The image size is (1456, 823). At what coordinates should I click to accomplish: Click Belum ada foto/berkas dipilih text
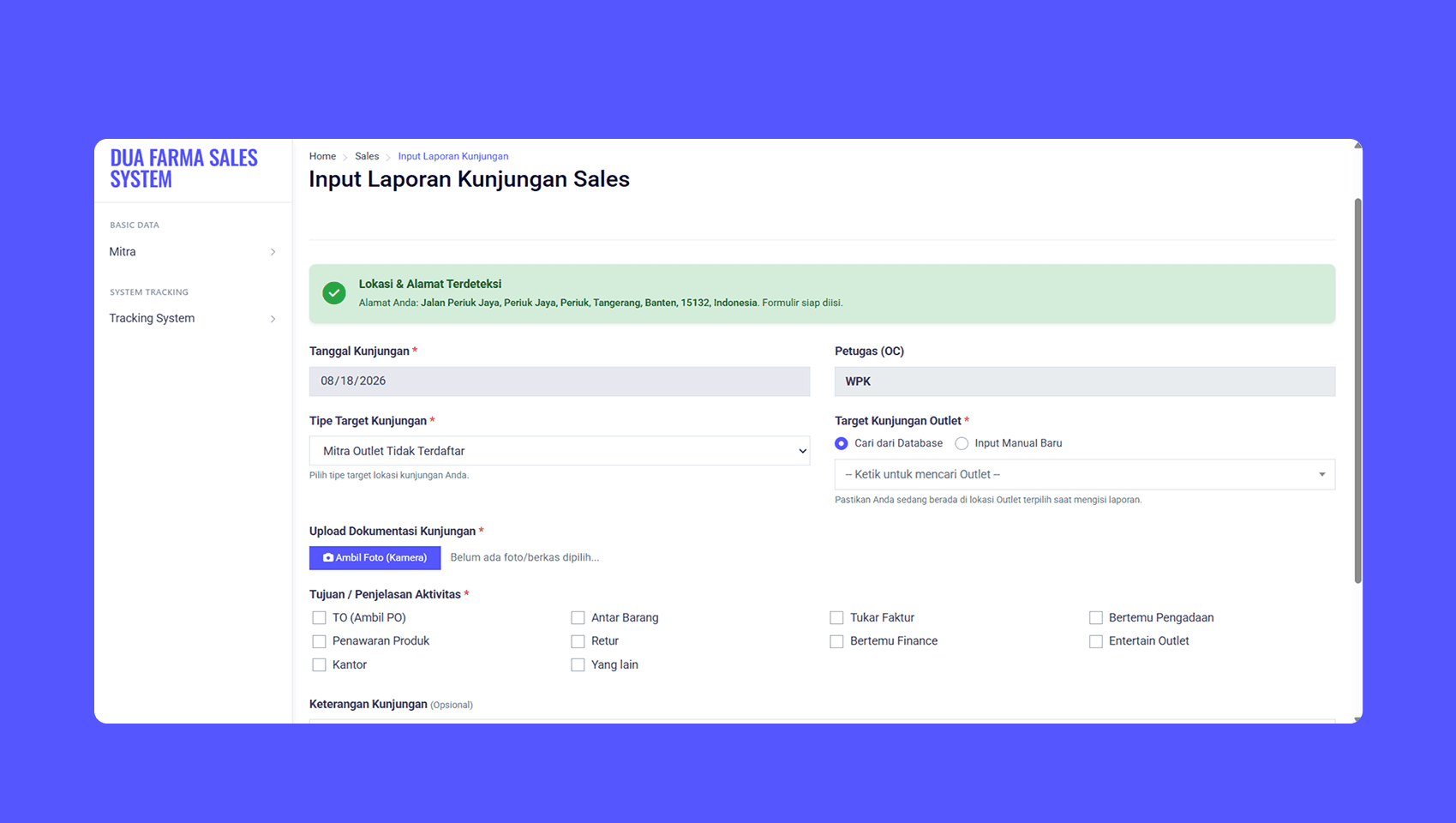pyautogui.click(x=524, y=557)
